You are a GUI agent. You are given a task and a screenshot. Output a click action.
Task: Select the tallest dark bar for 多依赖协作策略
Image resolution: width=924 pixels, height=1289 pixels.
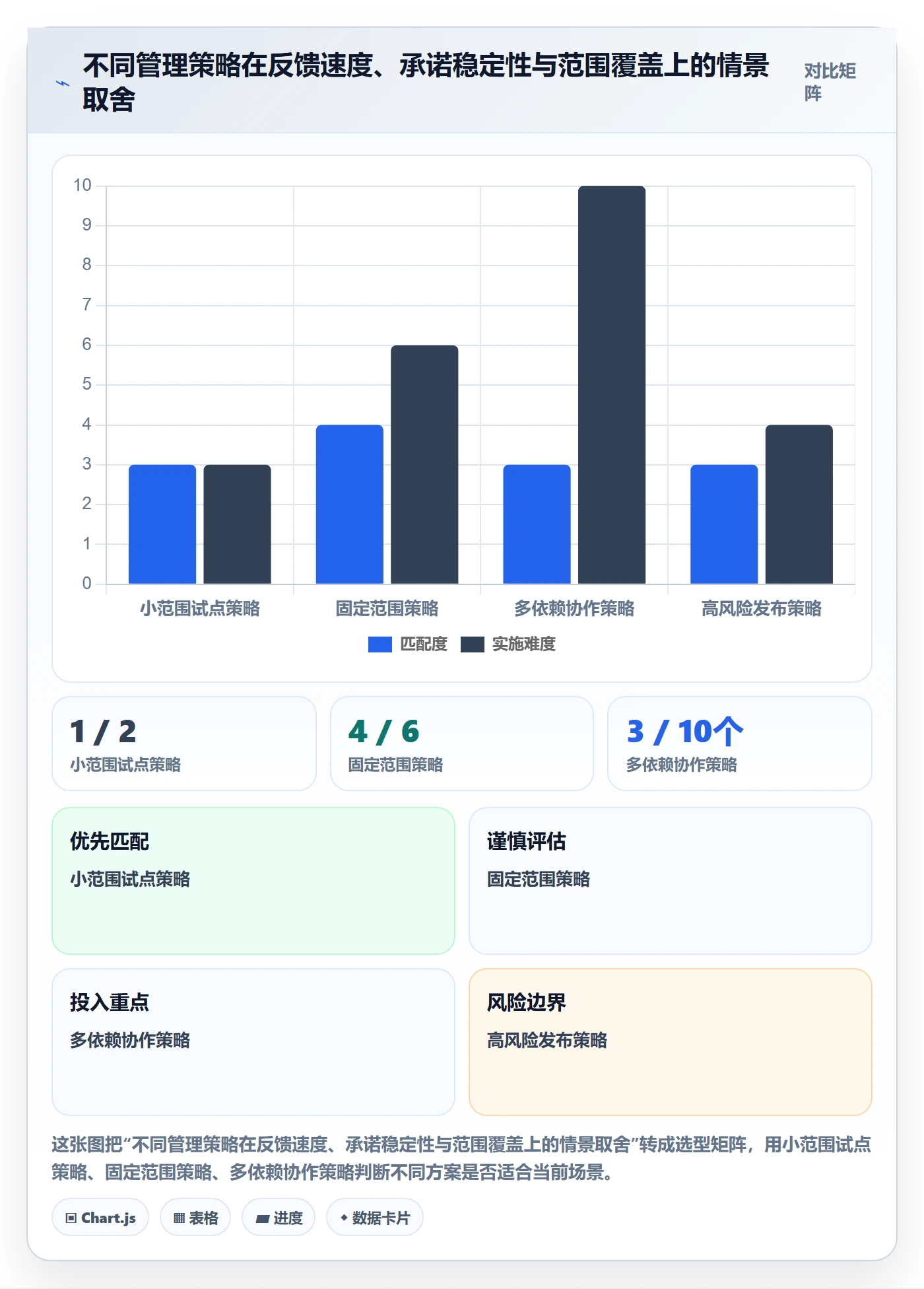(612, 385)
